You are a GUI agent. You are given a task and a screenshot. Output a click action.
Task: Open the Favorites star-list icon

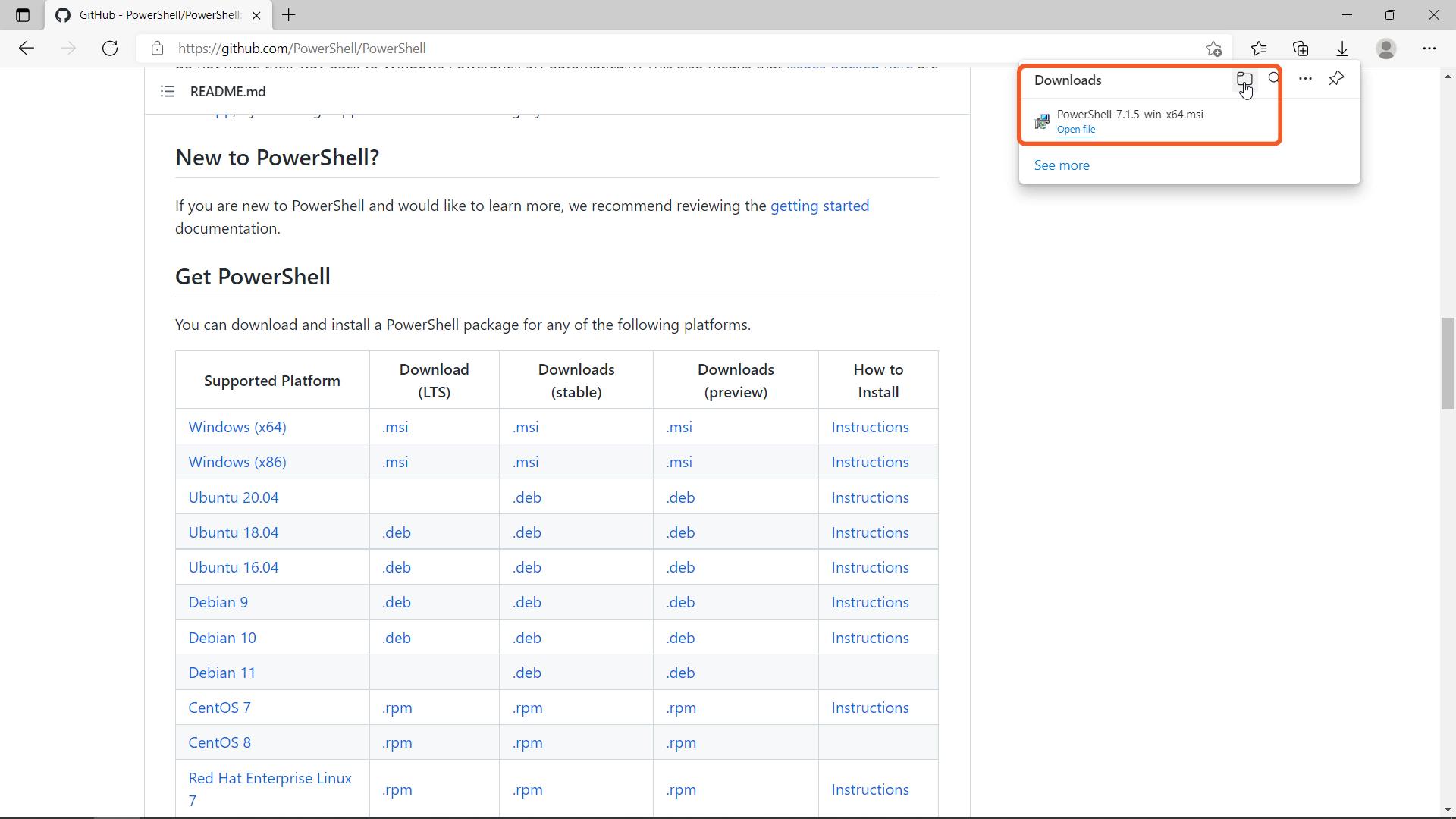pyautogui.click(x=1259, y=49)
